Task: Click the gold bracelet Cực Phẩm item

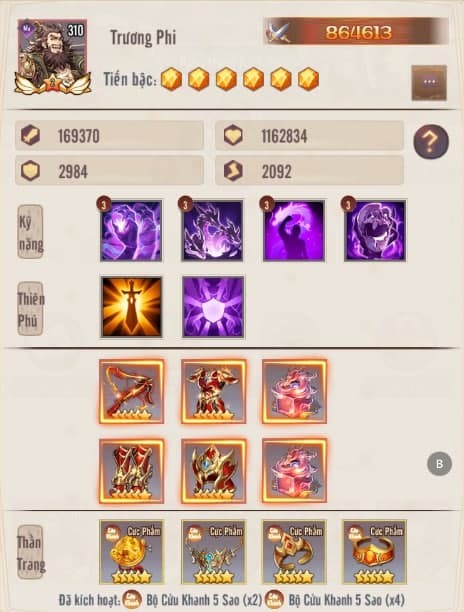Action: pos(375,552)
